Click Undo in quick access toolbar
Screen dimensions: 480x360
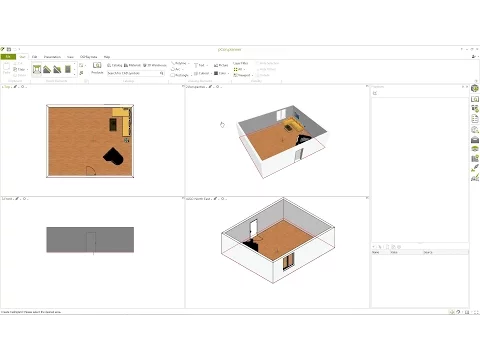click(x=15, y=49)
